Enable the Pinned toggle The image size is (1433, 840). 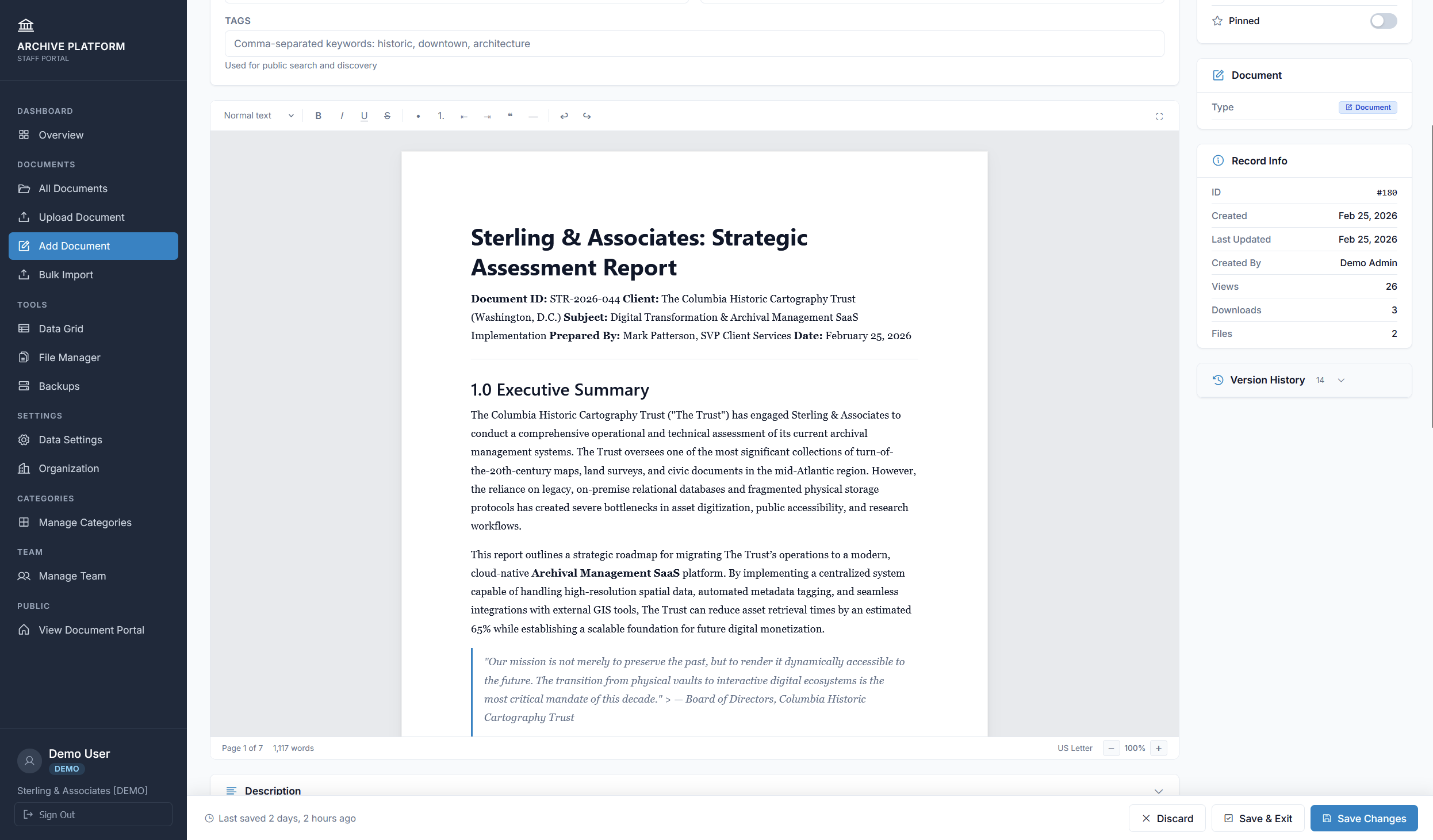tap(1384, 21)
